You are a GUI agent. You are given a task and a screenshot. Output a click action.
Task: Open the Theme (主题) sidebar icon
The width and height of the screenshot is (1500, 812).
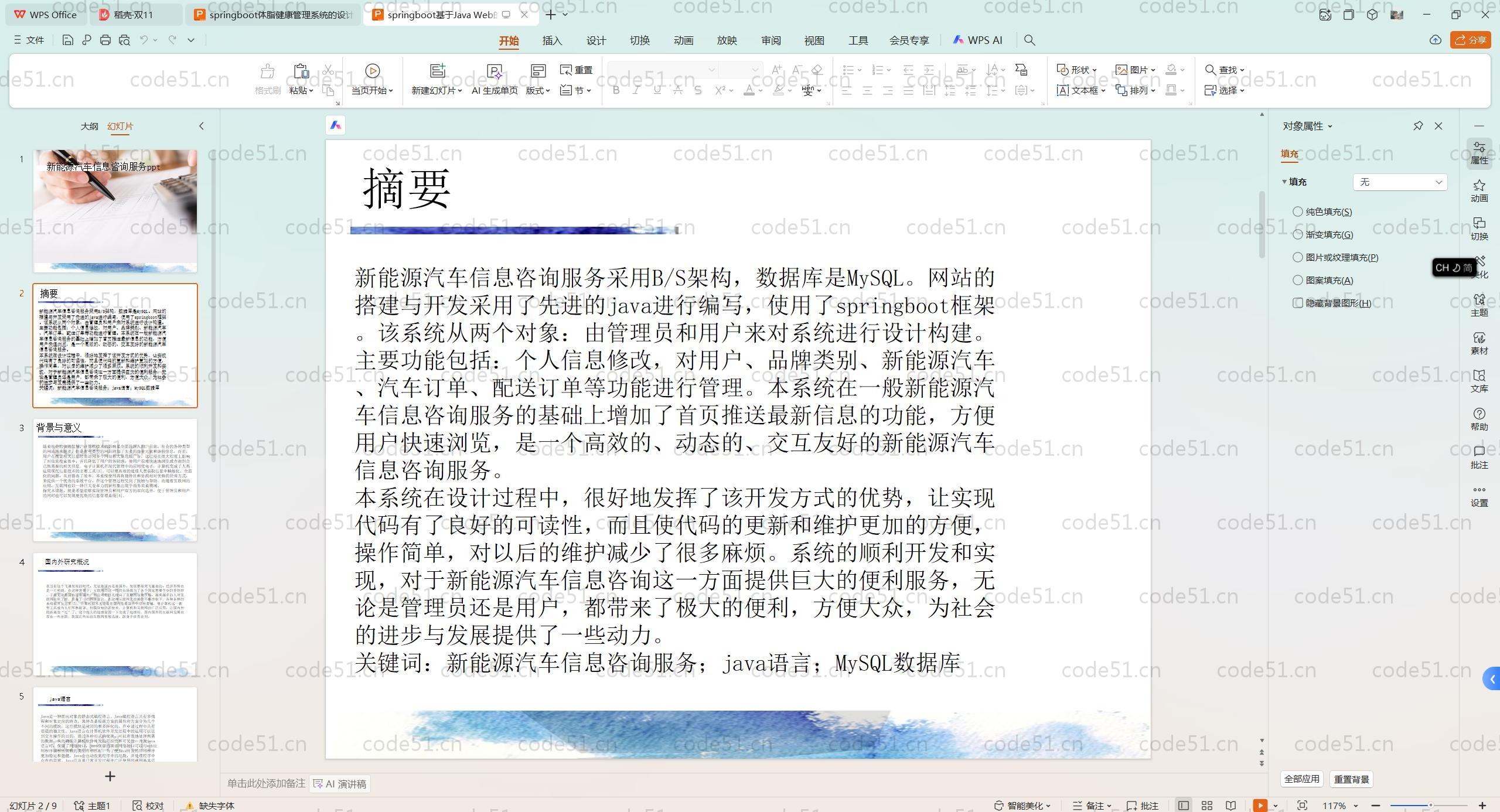(1479, 305)
